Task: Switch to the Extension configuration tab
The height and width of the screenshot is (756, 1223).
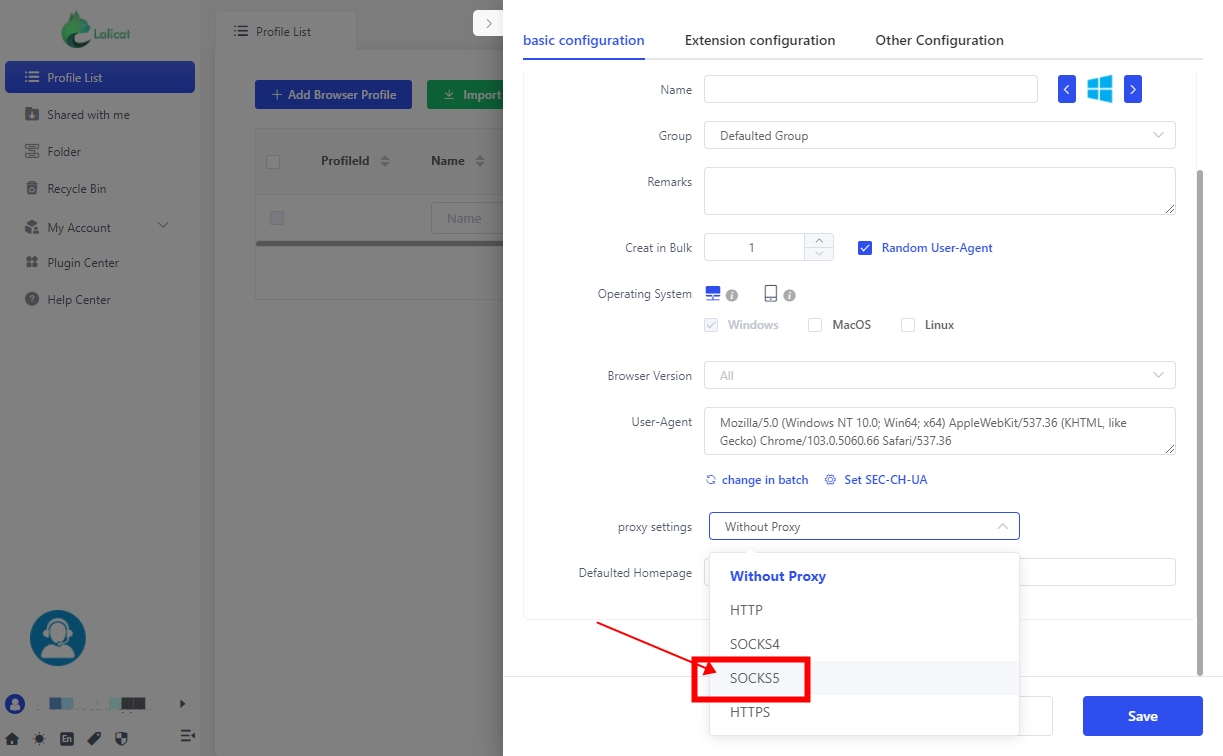Action: [x=759, y=41]
